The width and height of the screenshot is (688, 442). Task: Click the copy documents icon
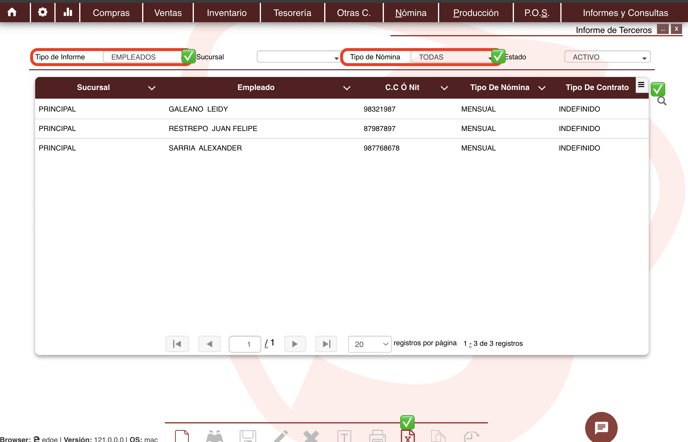point(438,436)
